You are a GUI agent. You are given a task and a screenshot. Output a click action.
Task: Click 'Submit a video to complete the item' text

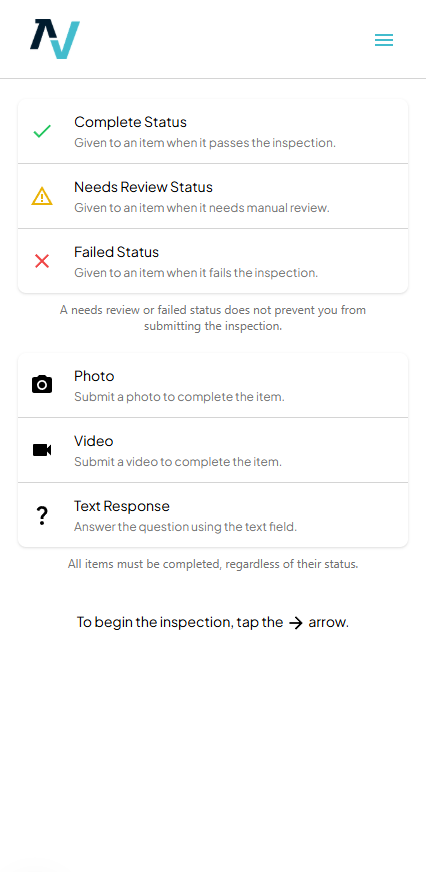click(x=178, y=462)
